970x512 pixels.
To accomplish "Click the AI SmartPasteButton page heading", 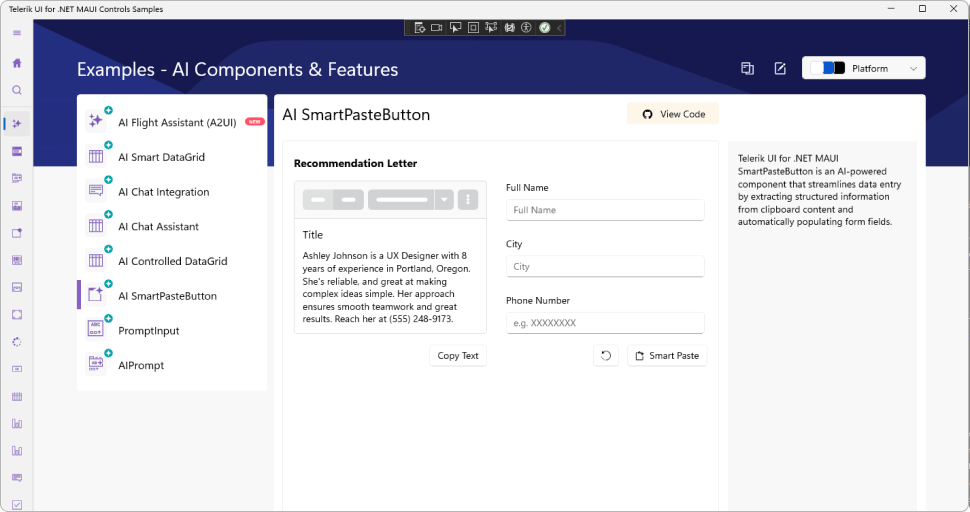I will coord(356,114).
